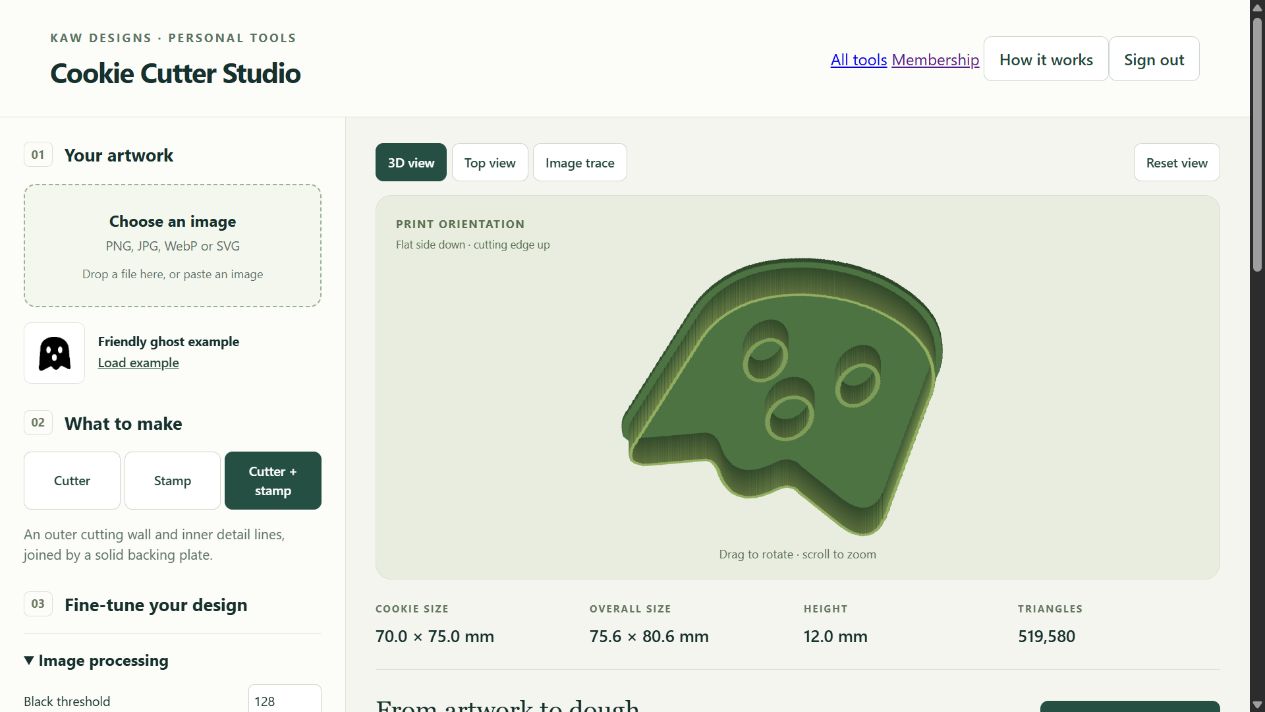Image resolution: width=1265 pixels, height=712 pixels.
Task: Click the triangles count 519,580
Action: 1047,636
